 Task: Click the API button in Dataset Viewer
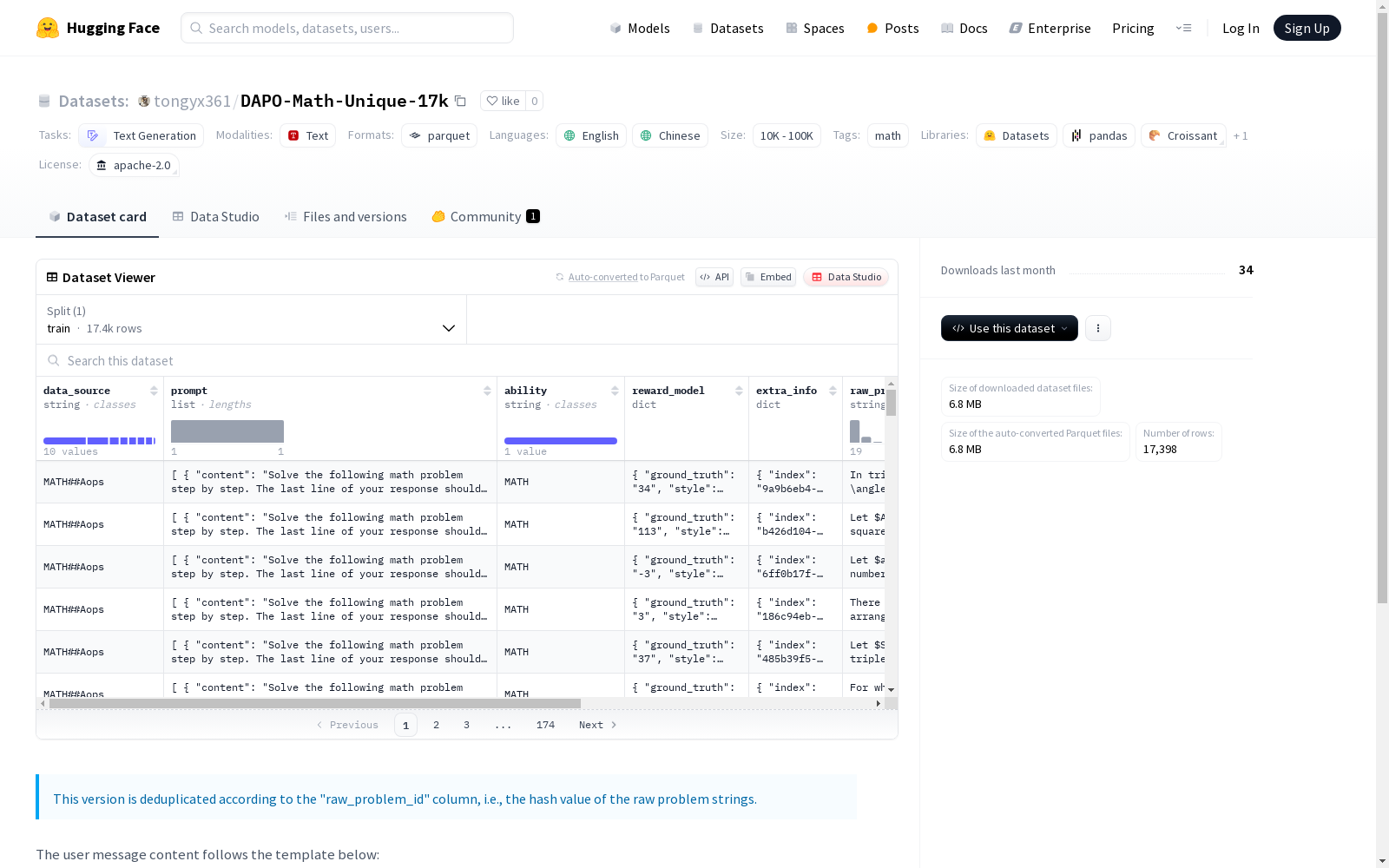coord(714,277)
